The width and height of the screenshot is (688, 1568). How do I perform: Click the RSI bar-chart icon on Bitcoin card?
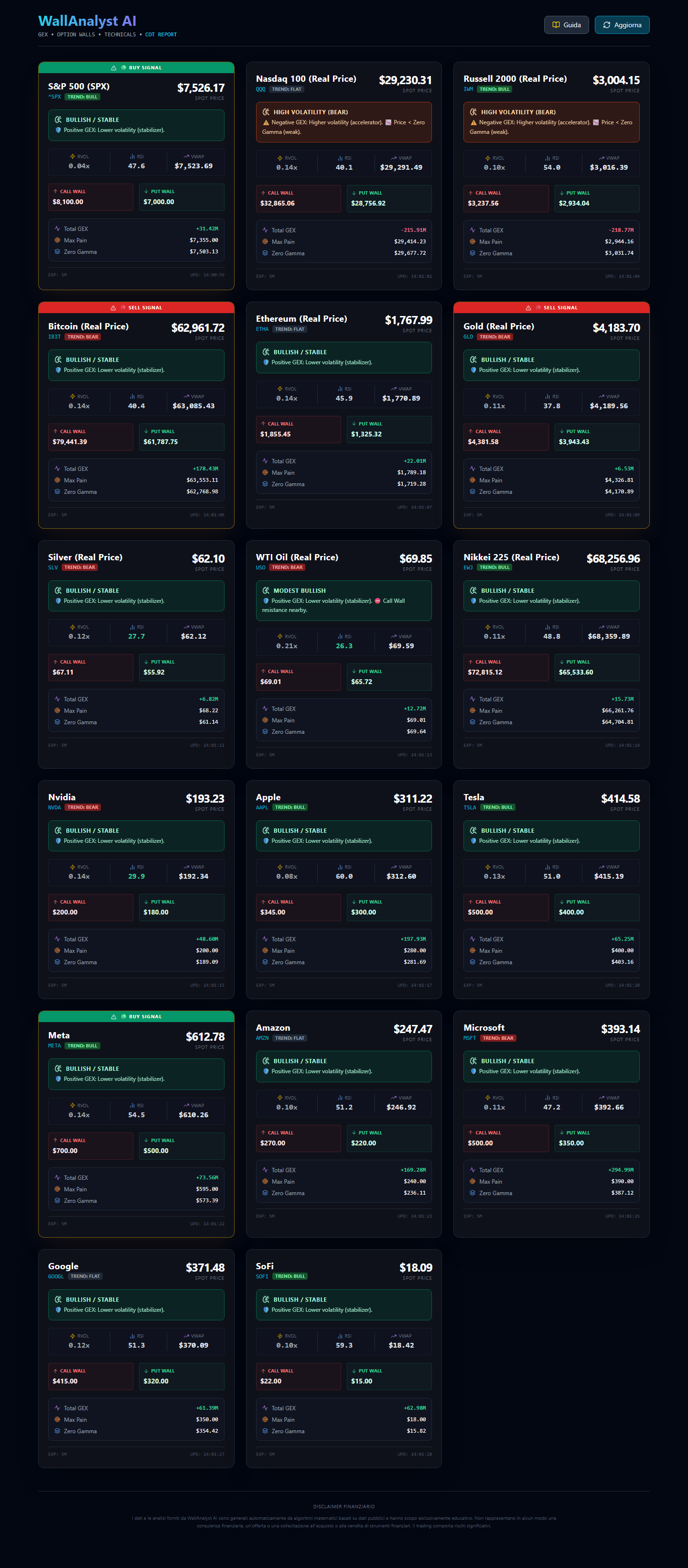[x=132, y=397]
